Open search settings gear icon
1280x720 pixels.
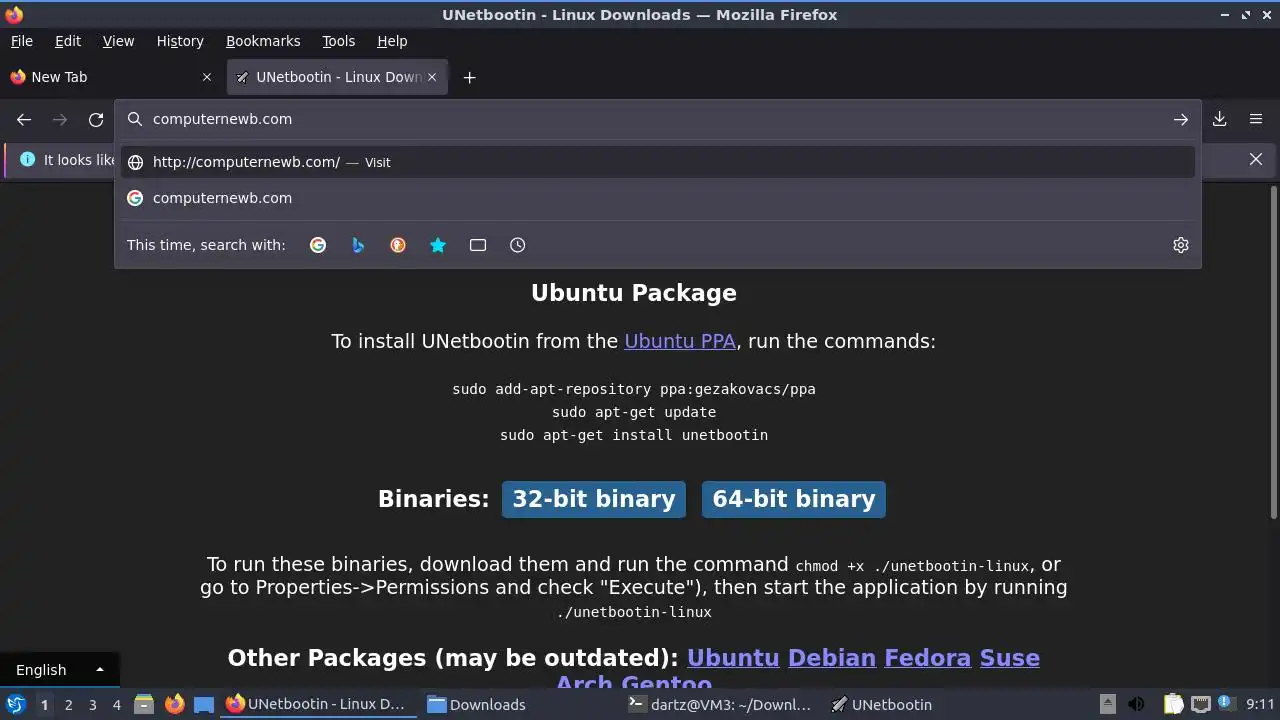click(1181, 245)
